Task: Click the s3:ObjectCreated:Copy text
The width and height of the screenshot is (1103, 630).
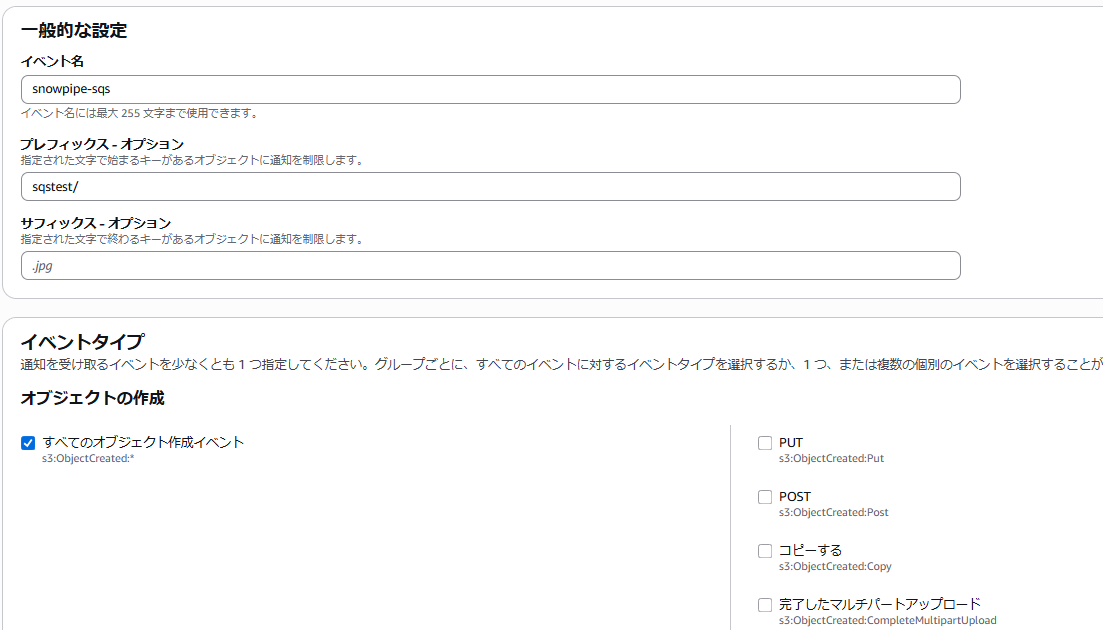Action: (x=835, y=567)
